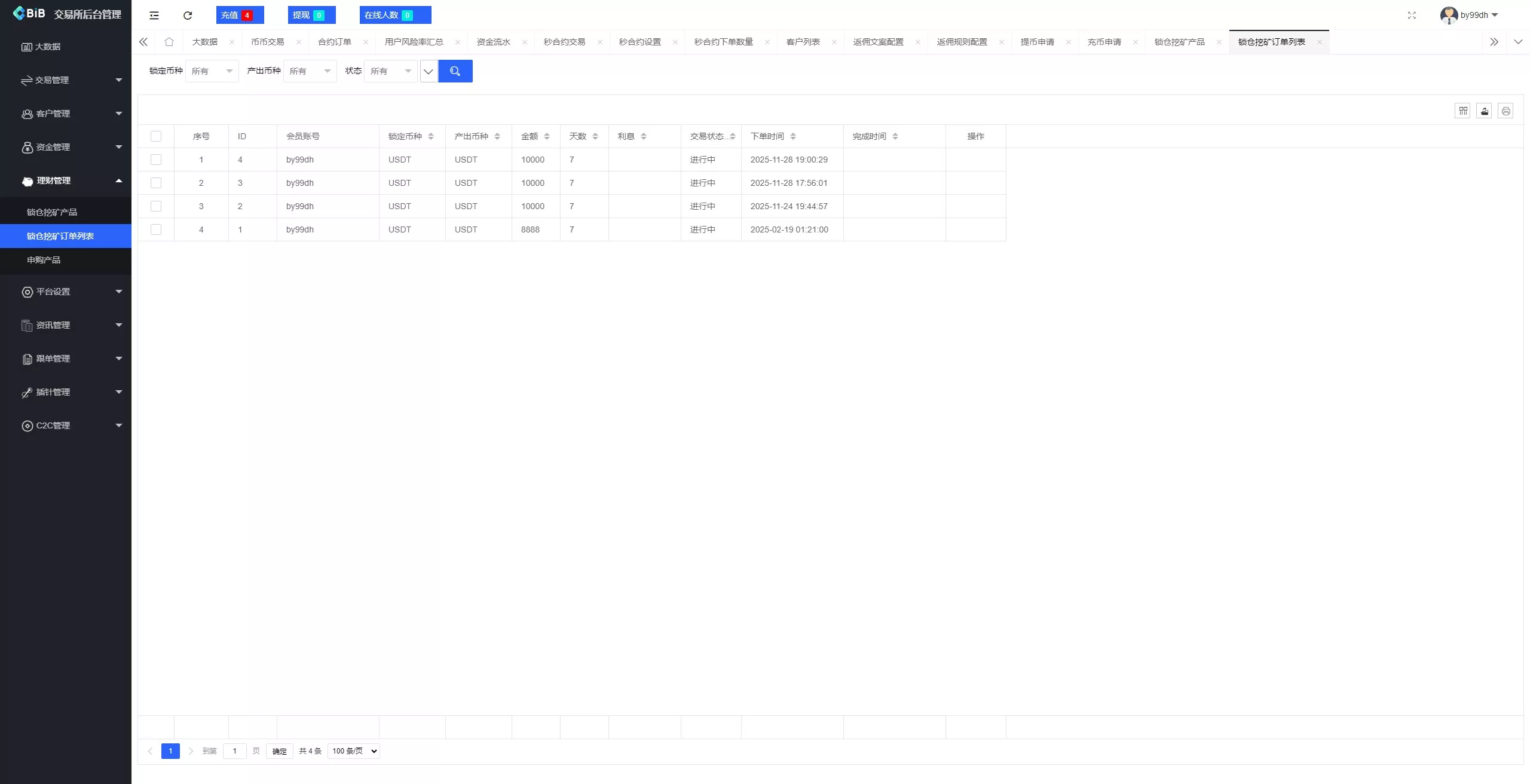1530x784 pixels.
Task: Switch to the 客户列表 tab
Action: 804,42
